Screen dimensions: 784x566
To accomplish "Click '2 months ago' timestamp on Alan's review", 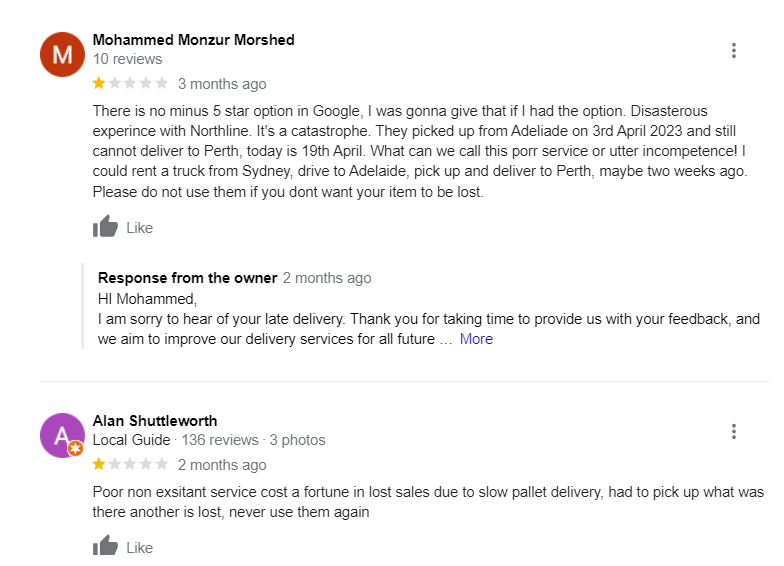I will 222,465.
